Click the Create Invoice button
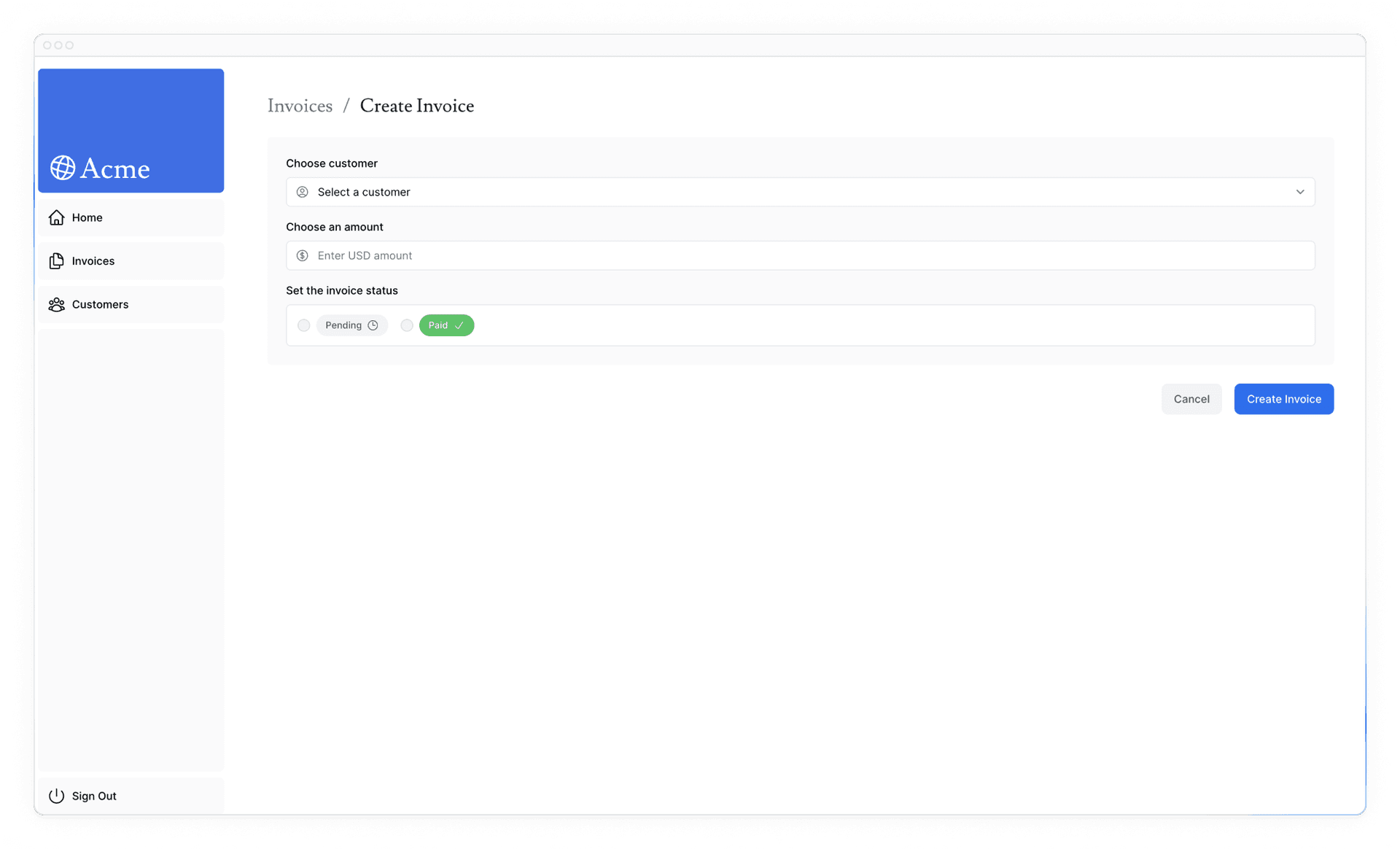 pos(1284,398)
